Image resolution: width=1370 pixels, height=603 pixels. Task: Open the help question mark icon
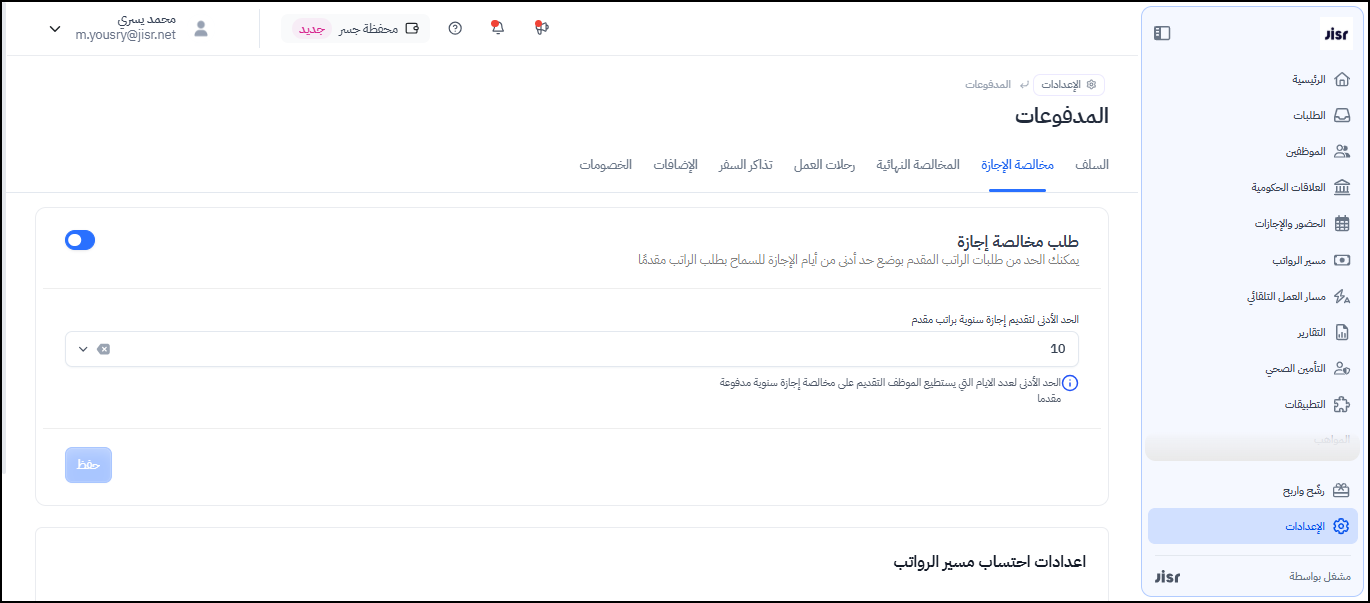click(455, 28)
